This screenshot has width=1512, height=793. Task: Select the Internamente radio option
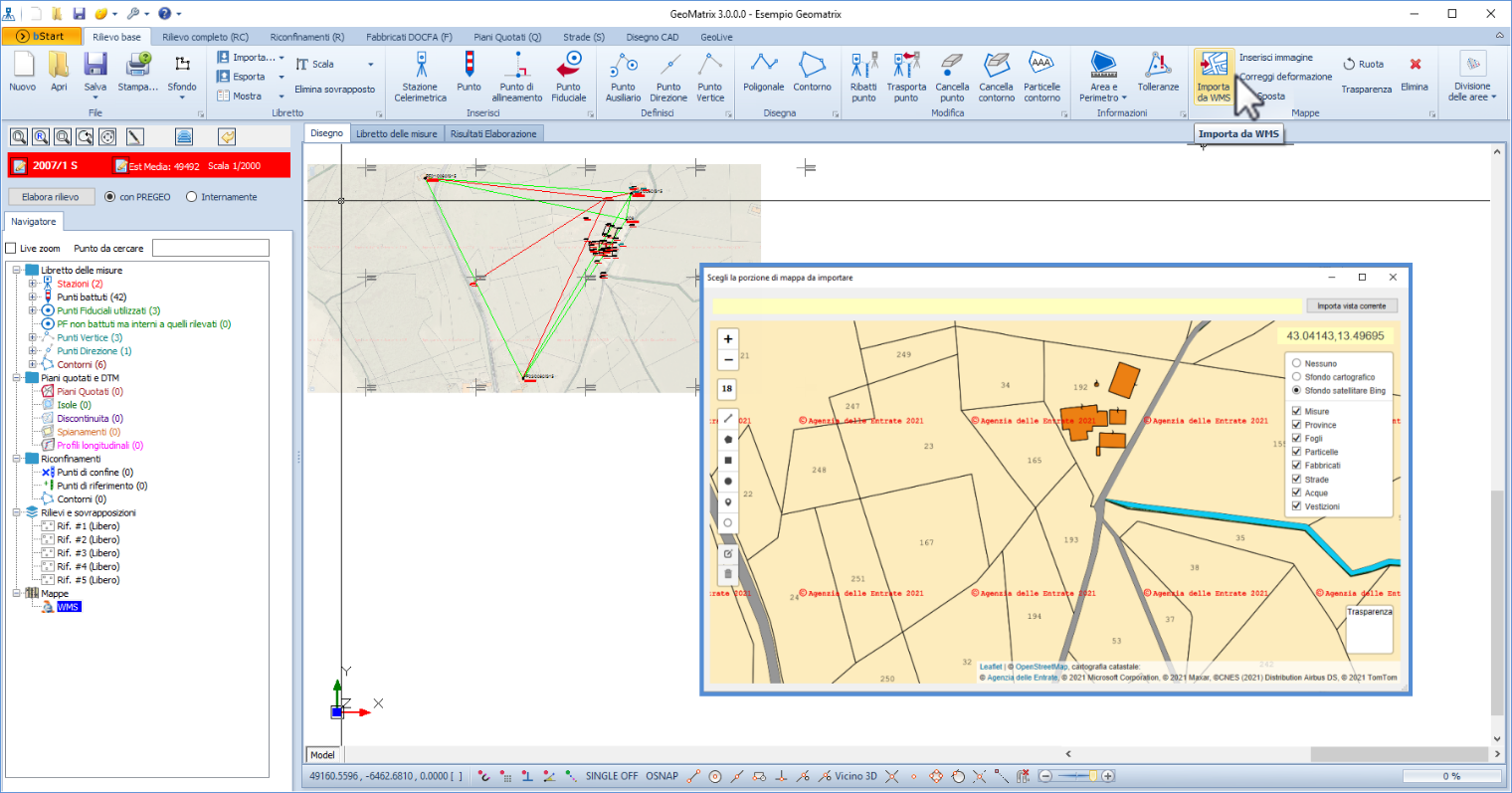click(x=191, y=197)
